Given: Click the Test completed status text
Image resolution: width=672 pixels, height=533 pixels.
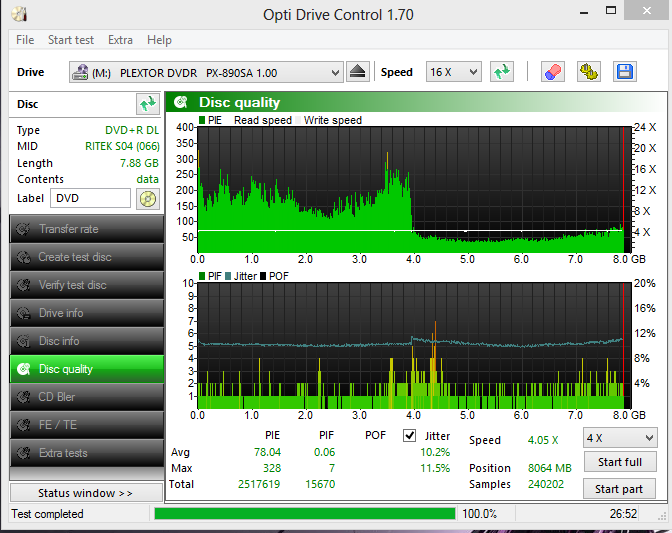Looking at the screenshot, I should pos(48,514).
